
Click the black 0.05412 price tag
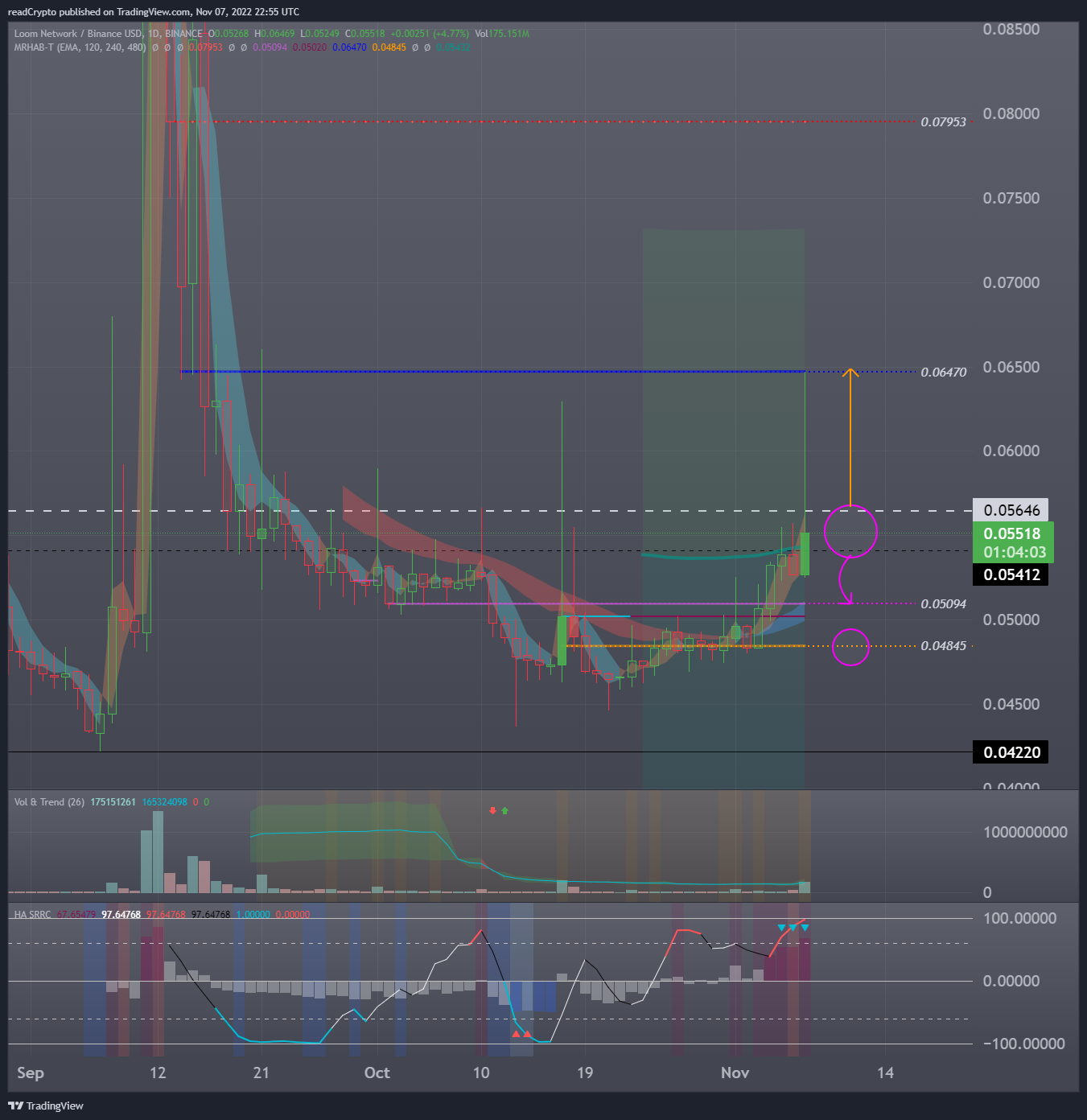coord(1011,574)
